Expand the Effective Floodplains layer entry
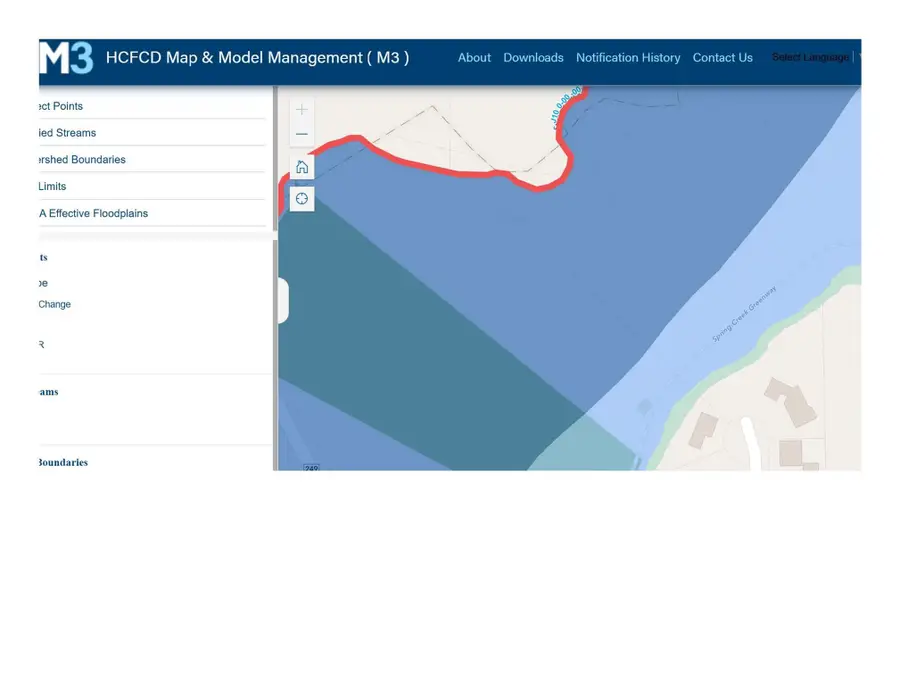This screenshot has height=696, width=900. [x=93, y=213]
